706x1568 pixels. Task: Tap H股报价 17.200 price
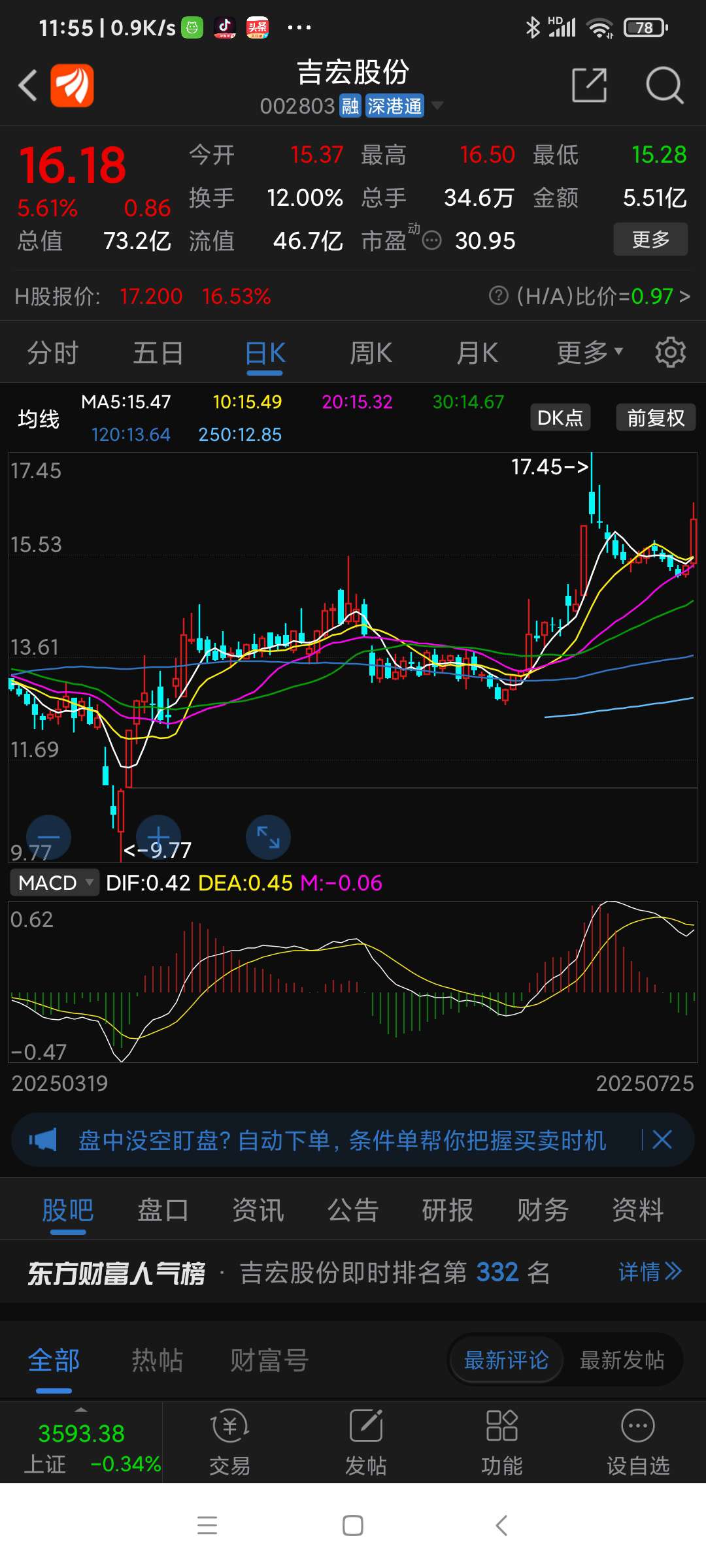(151, 297)
